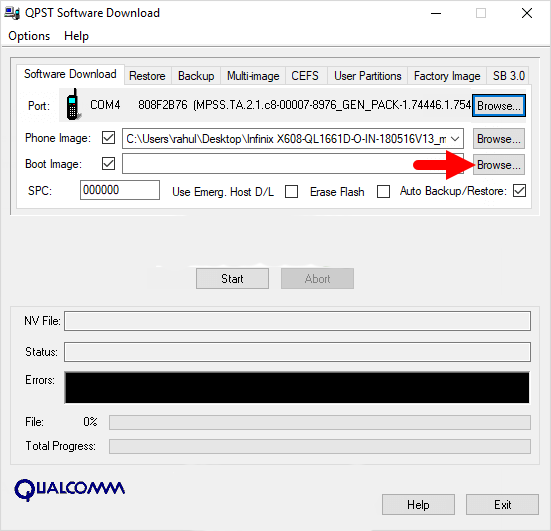Click the black Errors box
The width and height of the screenshot is (551, 531).
pos(297,388)
